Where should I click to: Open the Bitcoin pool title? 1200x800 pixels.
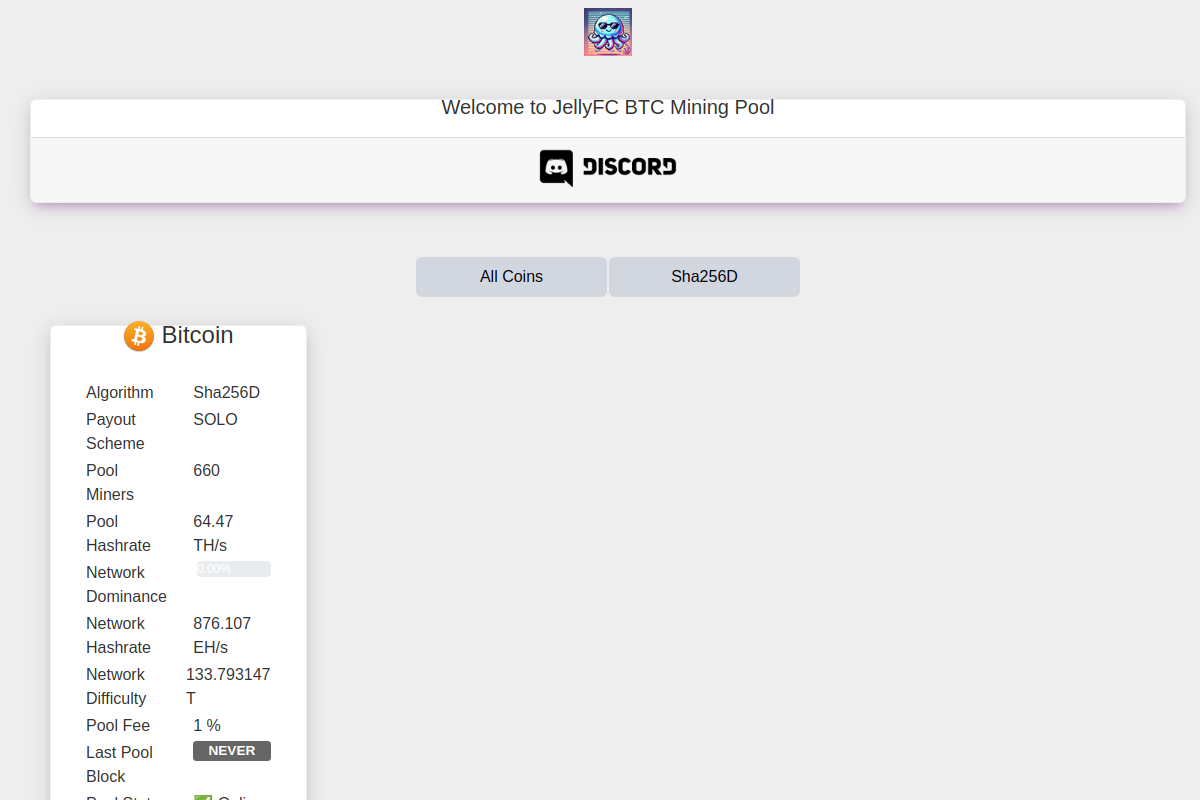point(197,335)
